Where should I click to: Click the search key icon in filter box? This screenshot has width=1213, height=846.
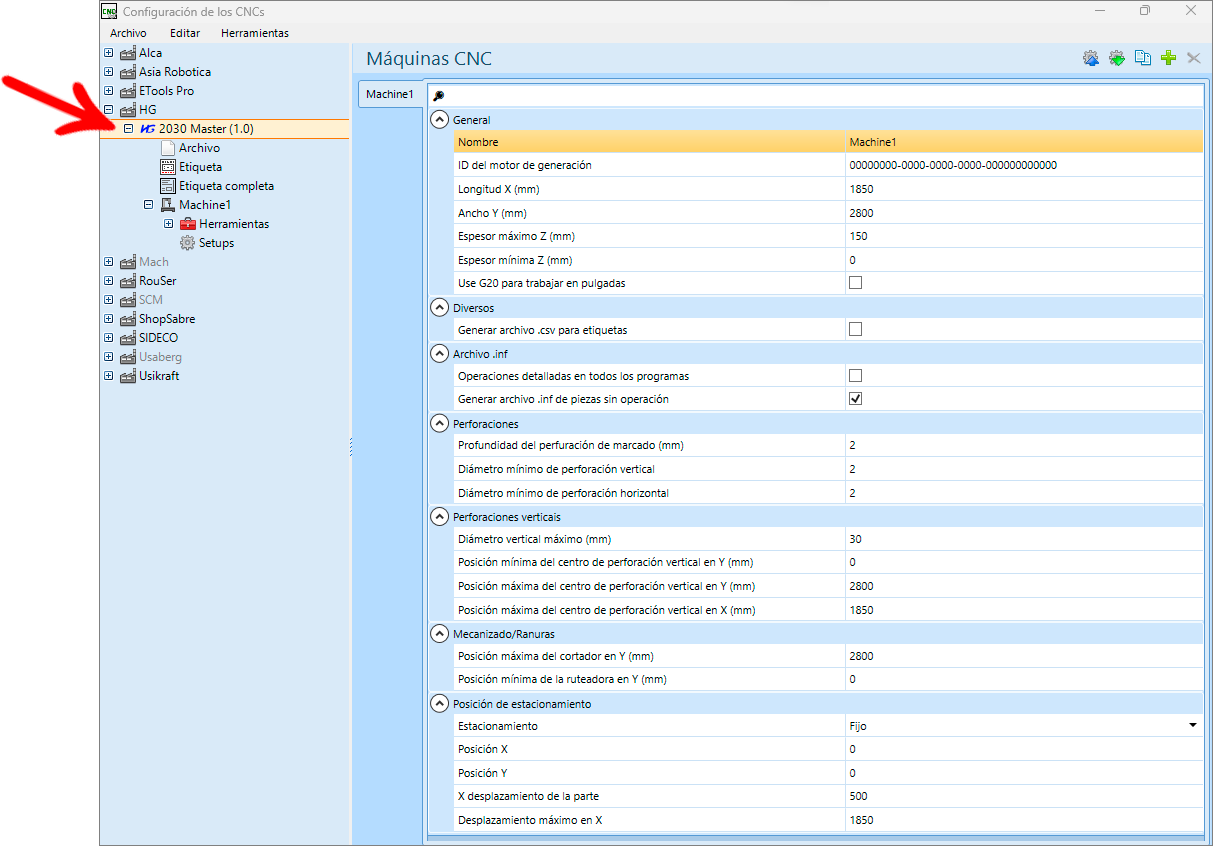438,96
